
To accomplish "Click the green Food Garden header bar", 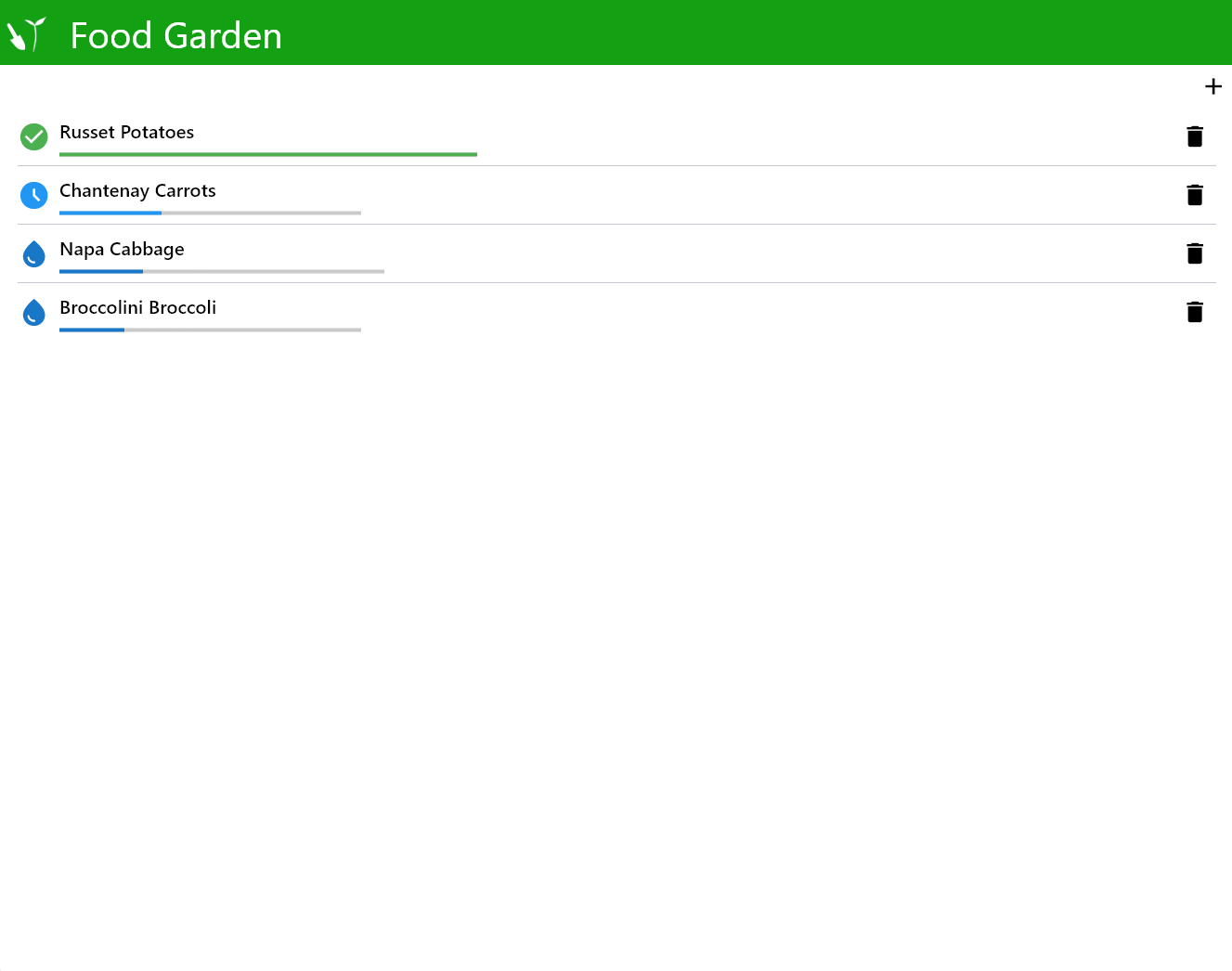I will 616,32.
